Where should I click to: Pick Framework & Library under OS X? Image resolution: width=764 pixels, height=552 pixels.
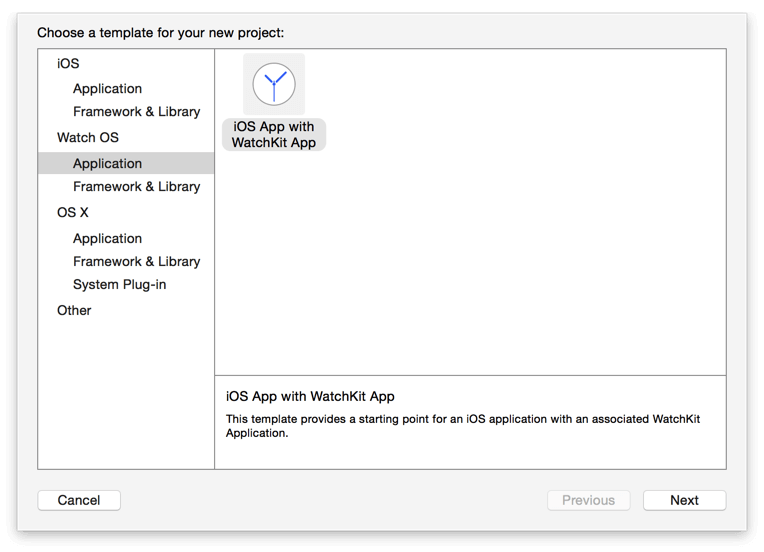pyautogui.click(x=136, y=261)
